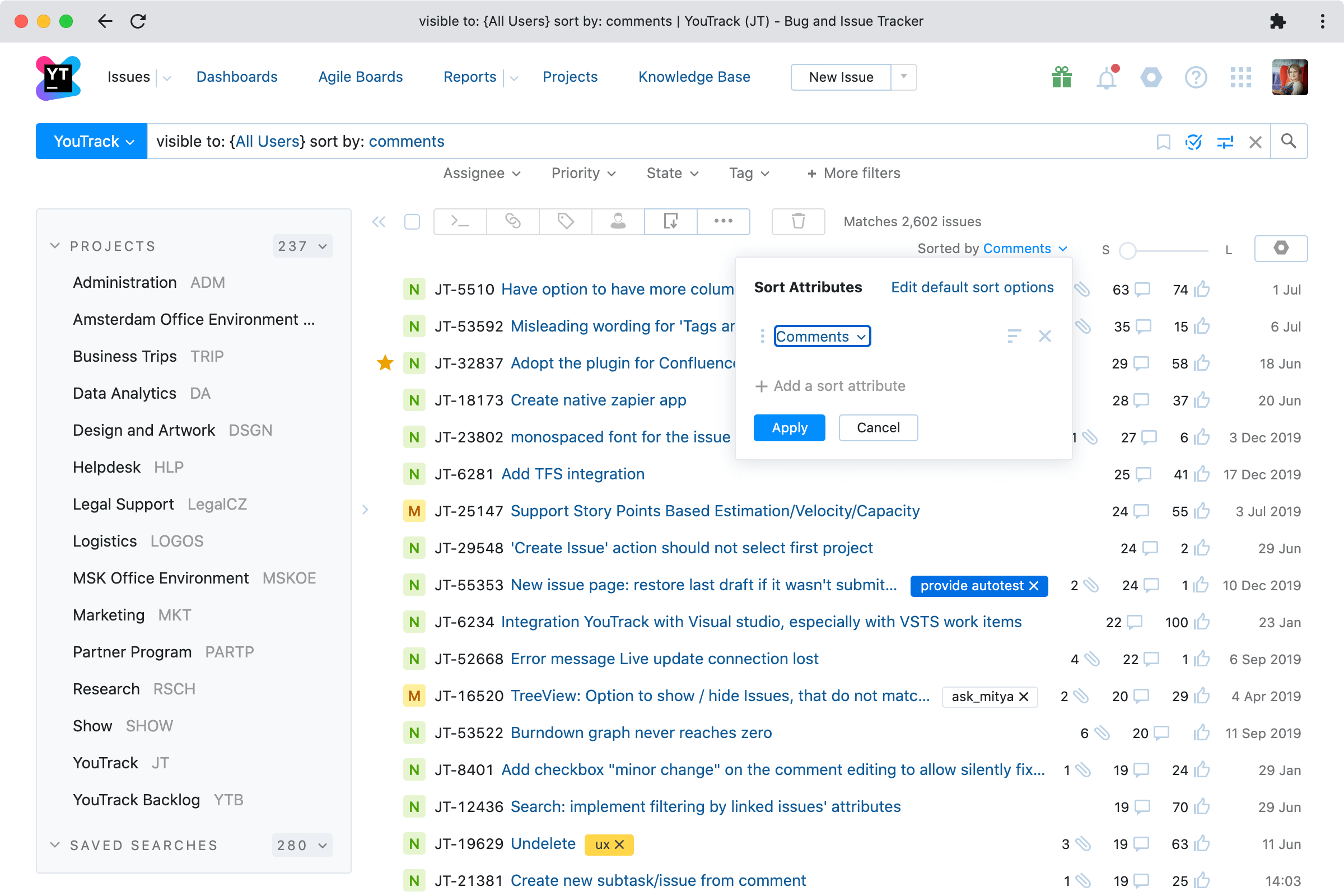Open the Agile Boards menu

360,77
